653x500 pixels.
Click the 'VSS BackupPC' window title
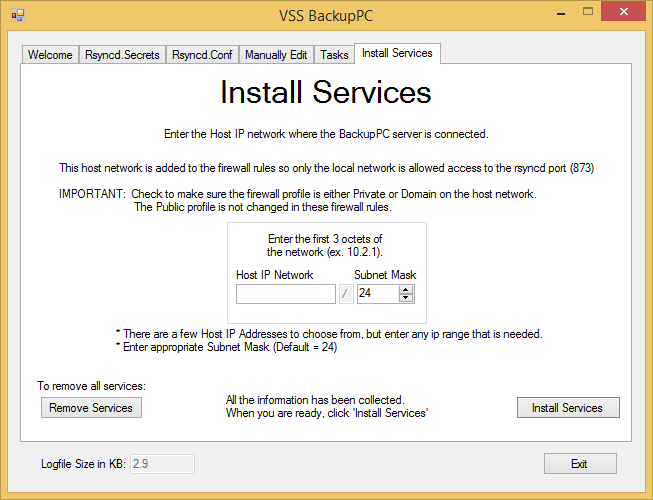(x=326, y=16)
